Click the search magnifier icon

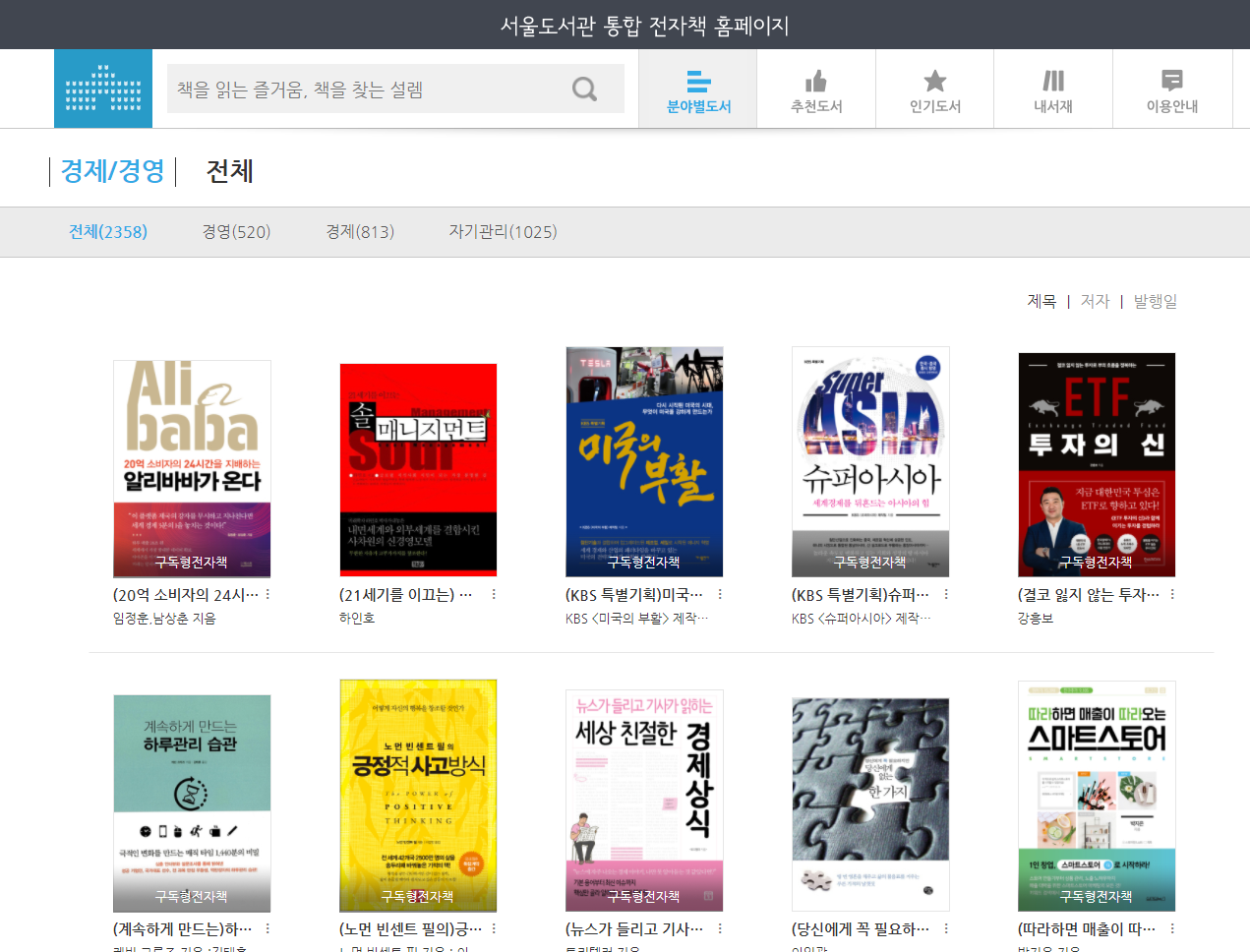pos(584,89)
